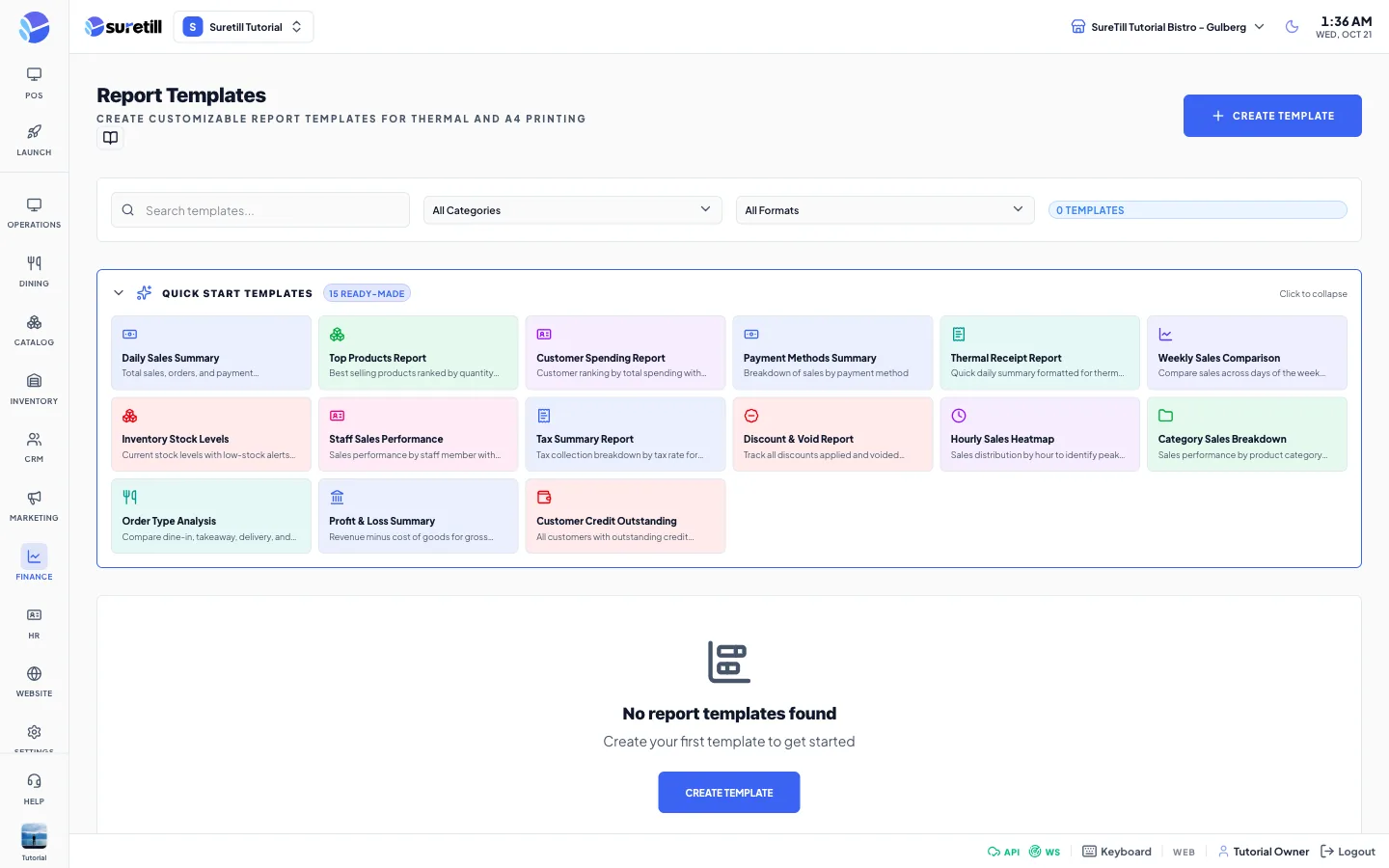The width and height of the screenshot is (1389, 868).
Task: Click the WEB label in footer
Action: click(x=1184, y=853)
